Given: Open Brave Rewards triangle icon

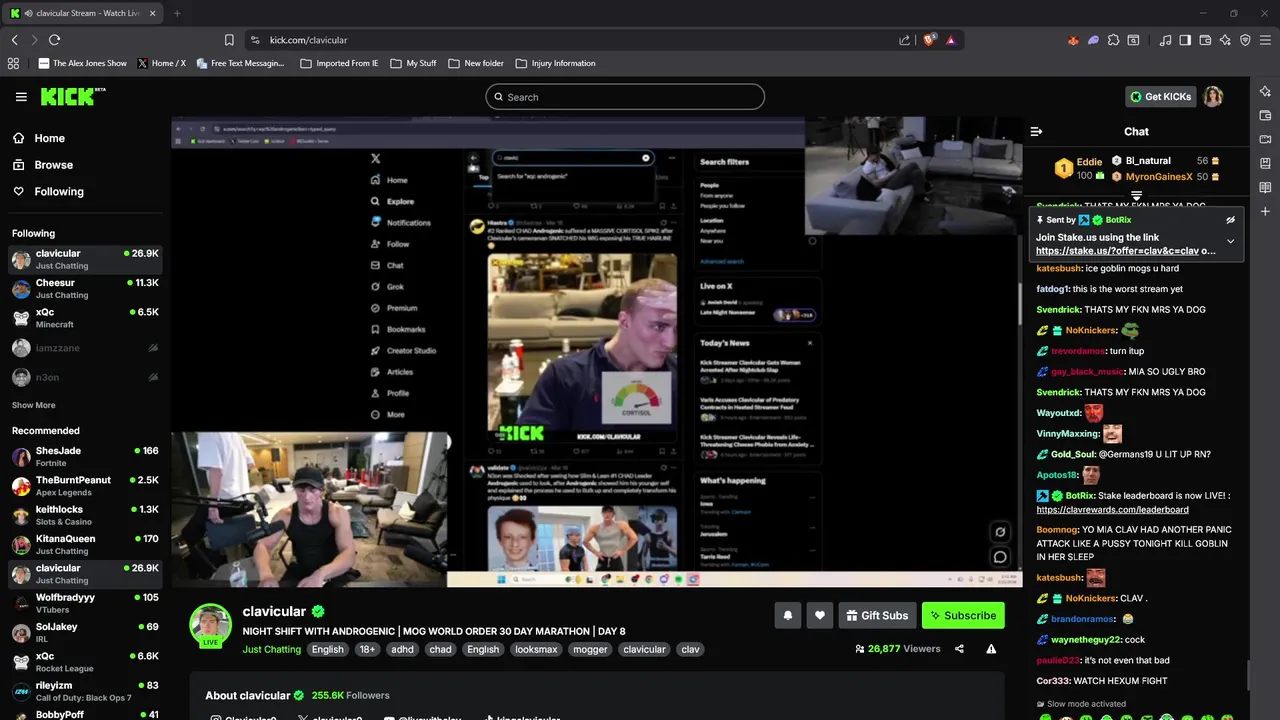Looking at the screenshot, I should point(950,40).
